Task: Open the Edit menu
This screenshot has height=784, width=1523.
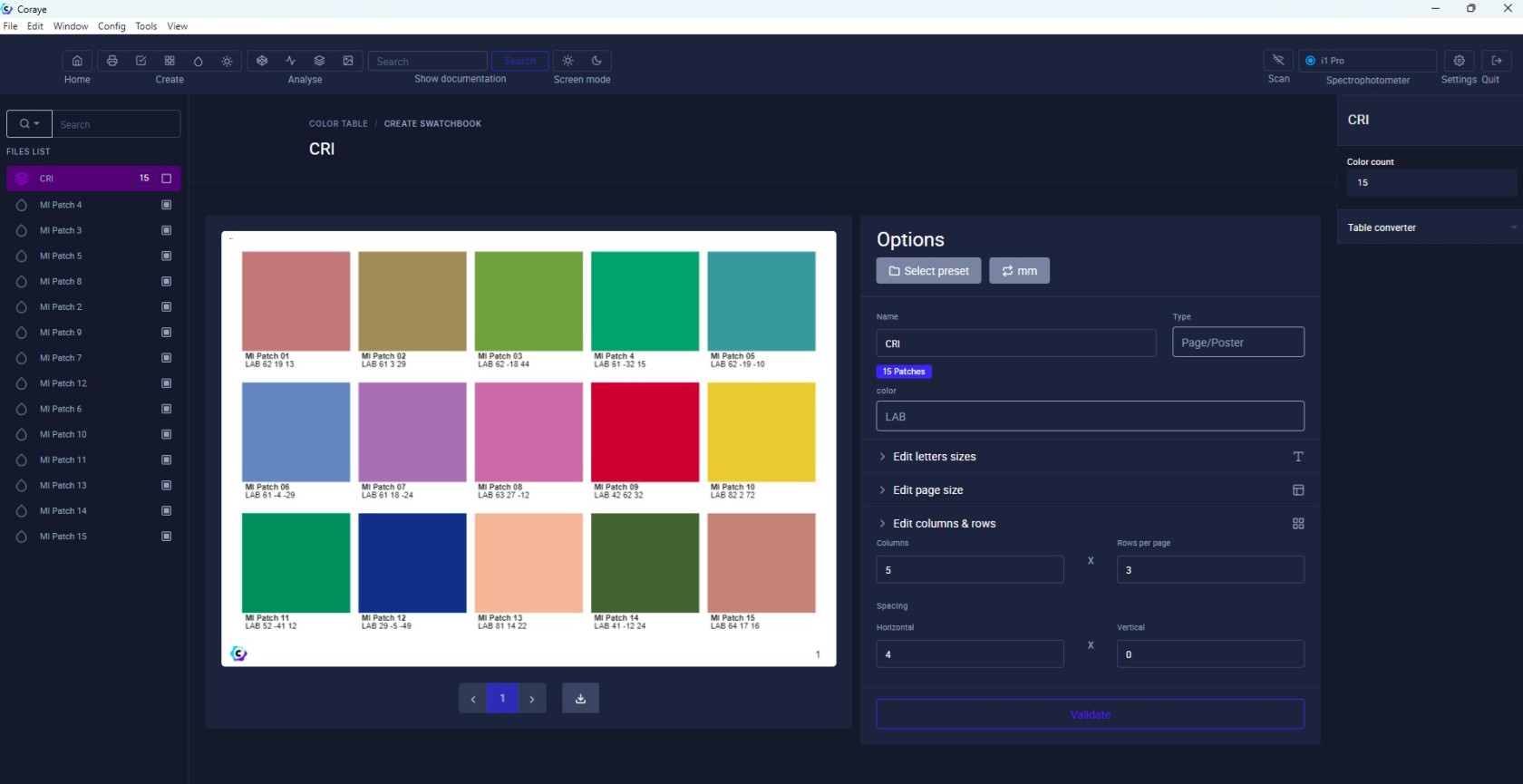Action: click(35, 26)
